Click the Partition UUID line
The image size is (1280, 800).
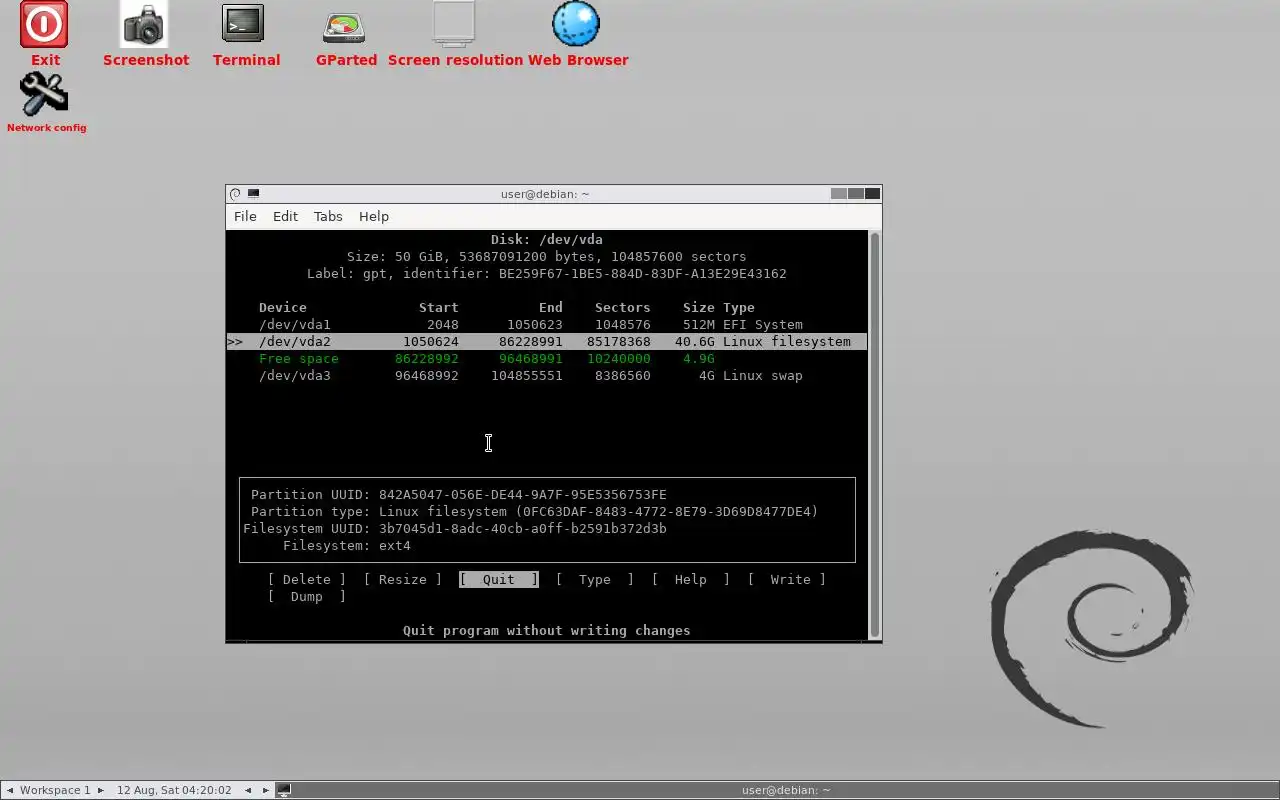[459, 495]
